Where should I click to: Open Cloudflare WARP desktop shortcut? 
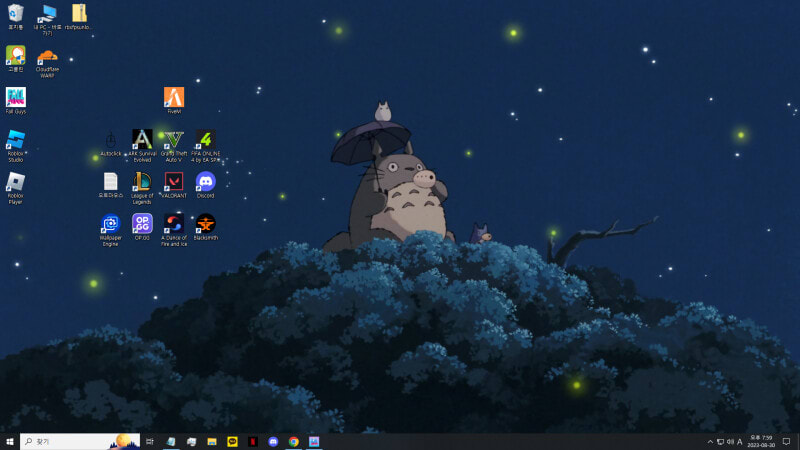coord(47,62)
